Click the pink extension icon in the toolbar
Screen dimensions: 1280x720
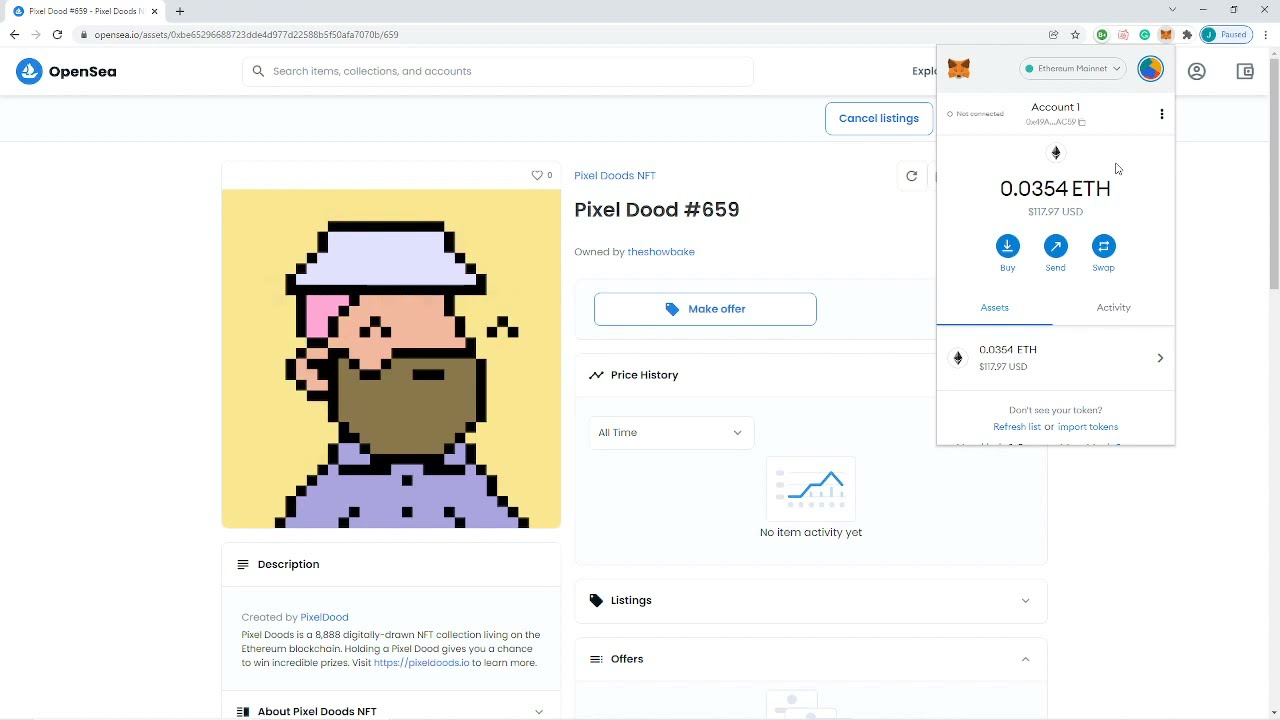click(x=1123, y=34)
